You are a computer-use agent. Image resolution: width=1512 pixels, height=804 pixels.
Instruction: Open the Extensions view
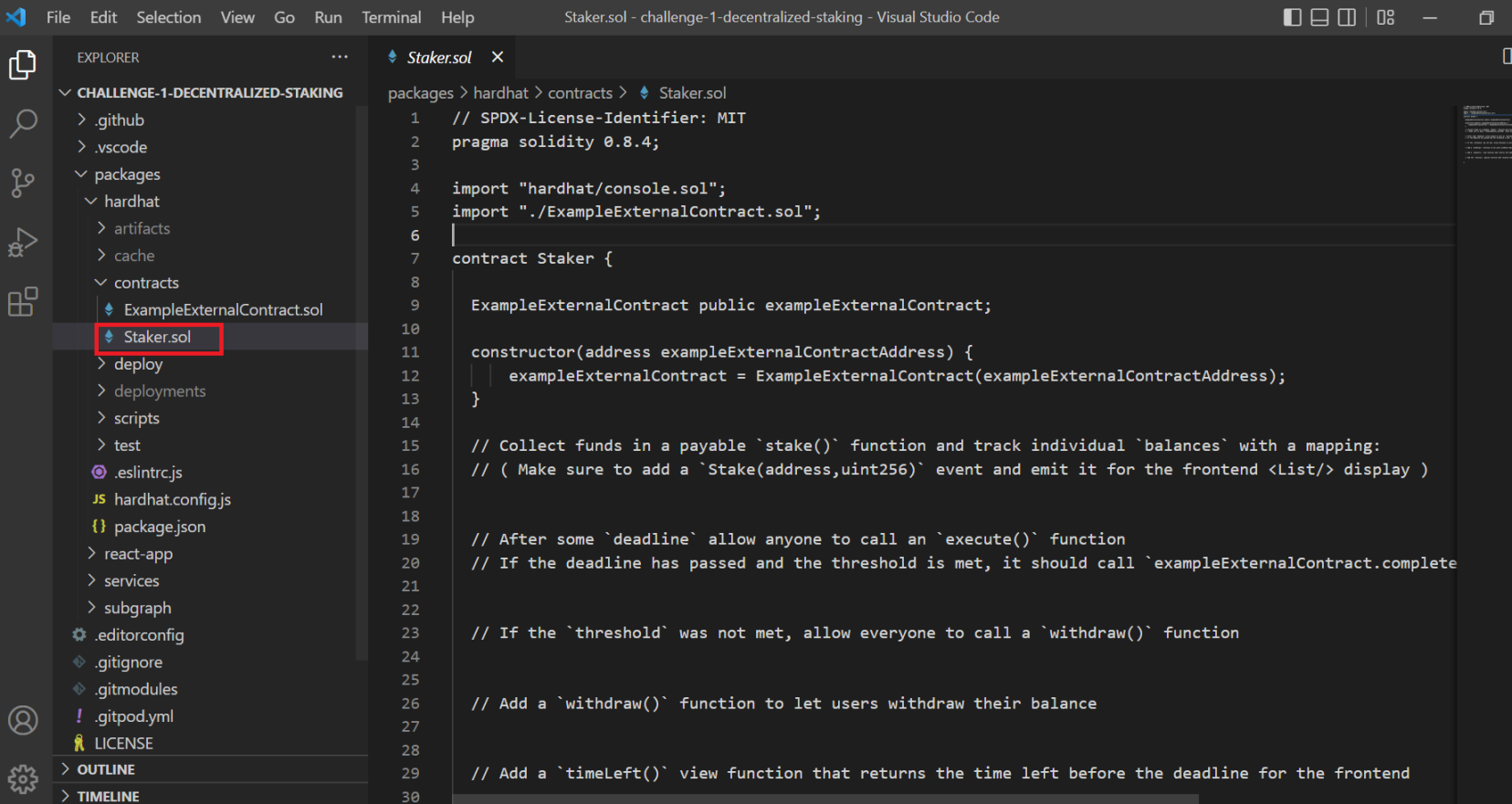pyautogui.click(x=23, y=301)
